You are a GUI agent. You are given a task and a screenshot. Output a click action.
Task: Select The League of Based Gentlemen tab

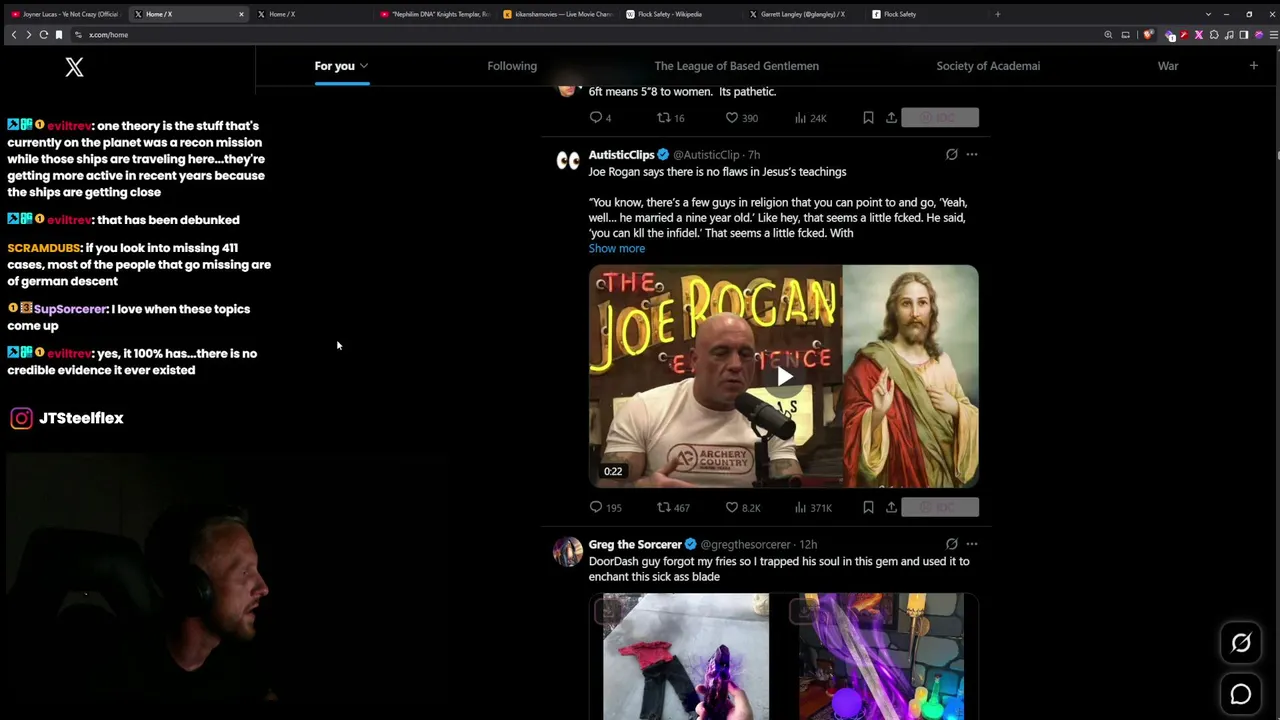(x=737, y=66)
